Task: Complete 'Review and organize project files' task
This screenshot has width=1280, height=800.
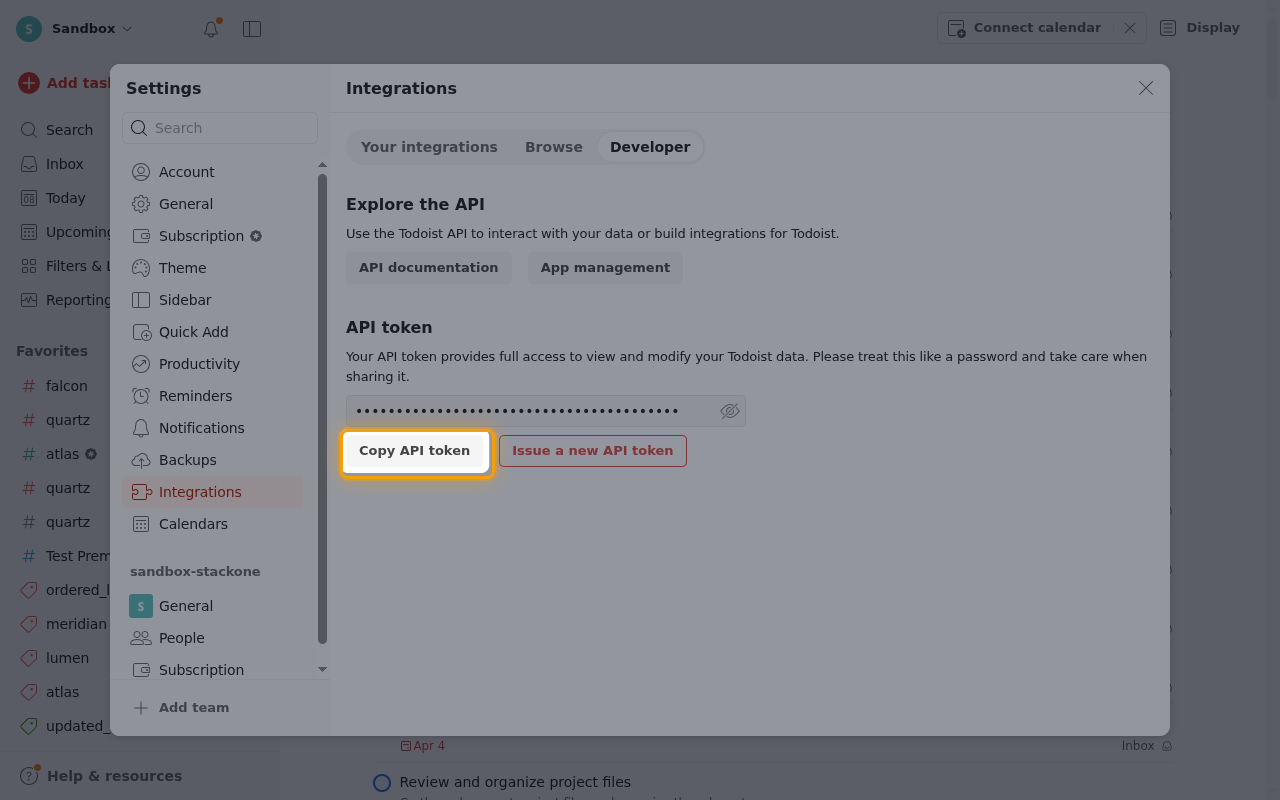Action: [382, 783]
